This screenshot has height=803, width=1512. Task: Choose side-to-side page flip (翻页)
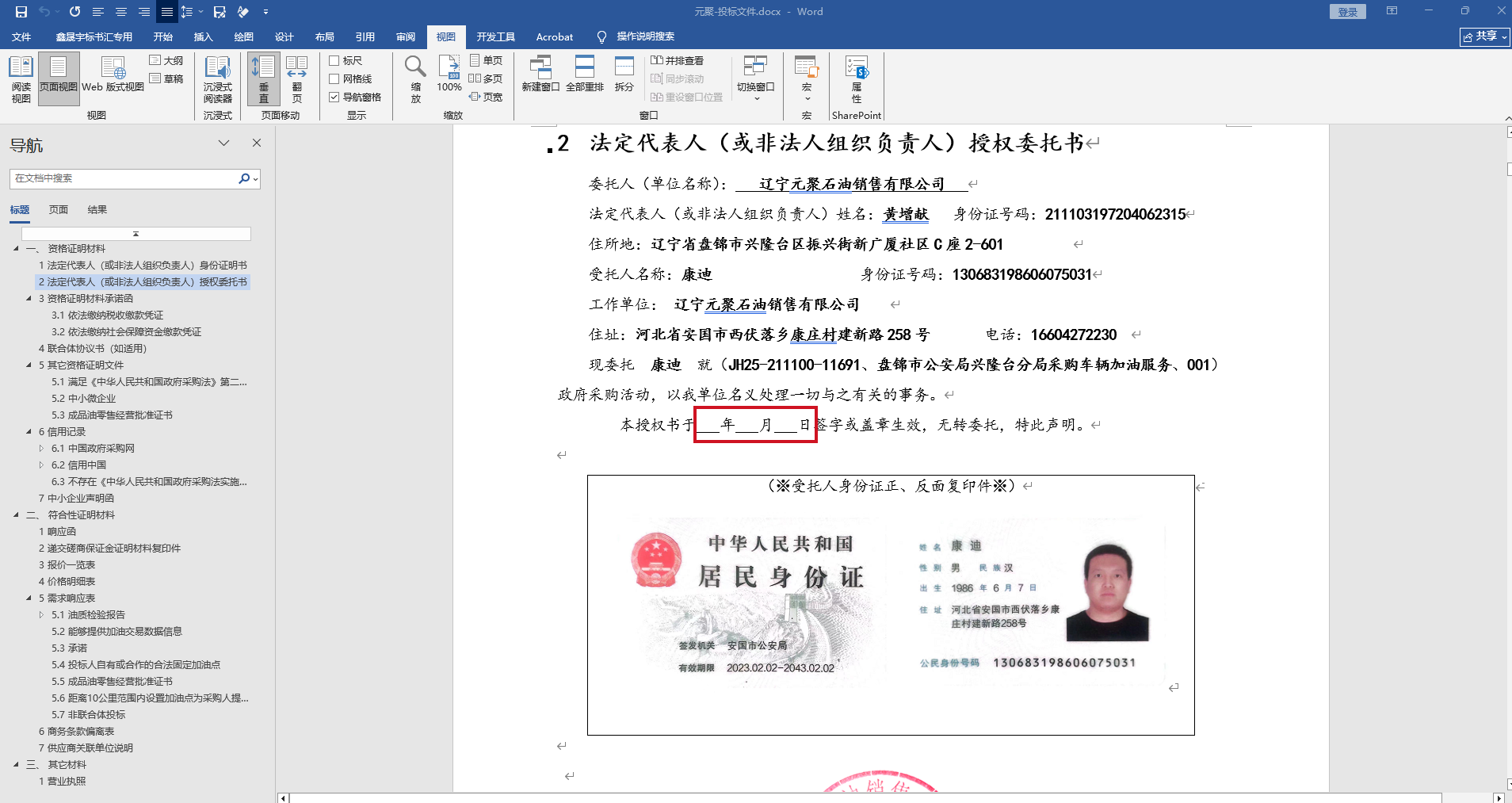pyautogui.click(x=297, y=80)
